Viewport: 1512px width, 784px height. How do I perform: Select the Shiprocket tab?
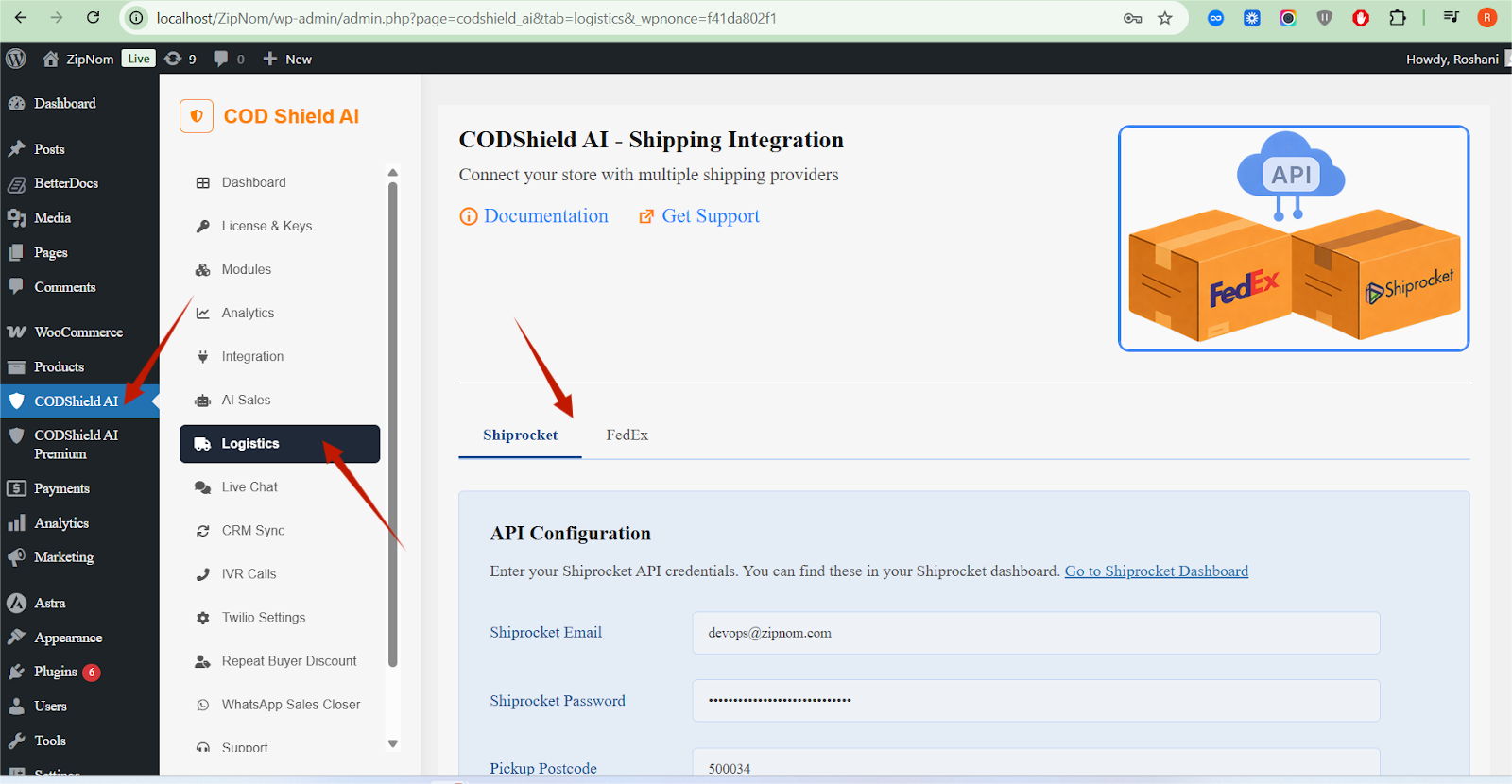click(x=520, y=435)
